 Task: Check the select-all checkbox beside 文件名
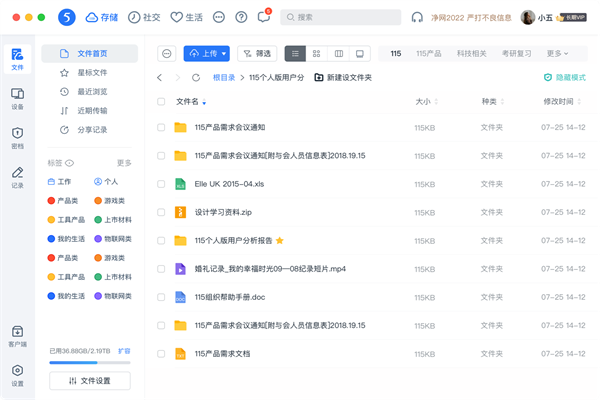[x=161, y=102]
